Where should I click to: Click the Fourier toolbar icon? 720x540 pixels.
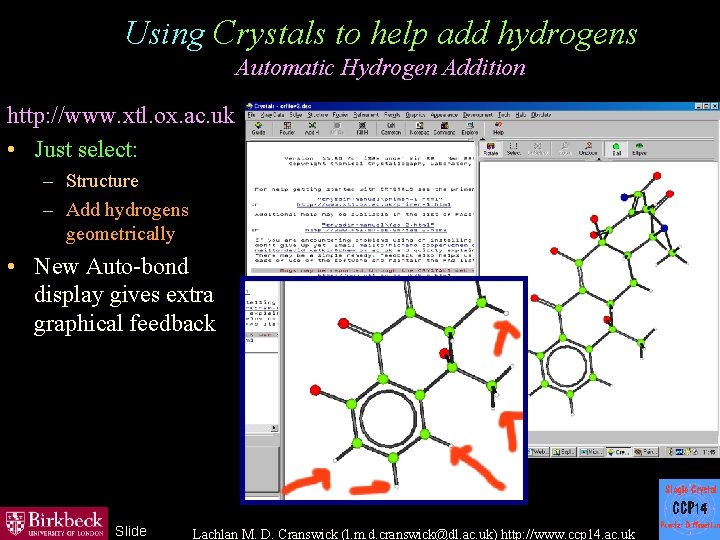click(287, 128)
